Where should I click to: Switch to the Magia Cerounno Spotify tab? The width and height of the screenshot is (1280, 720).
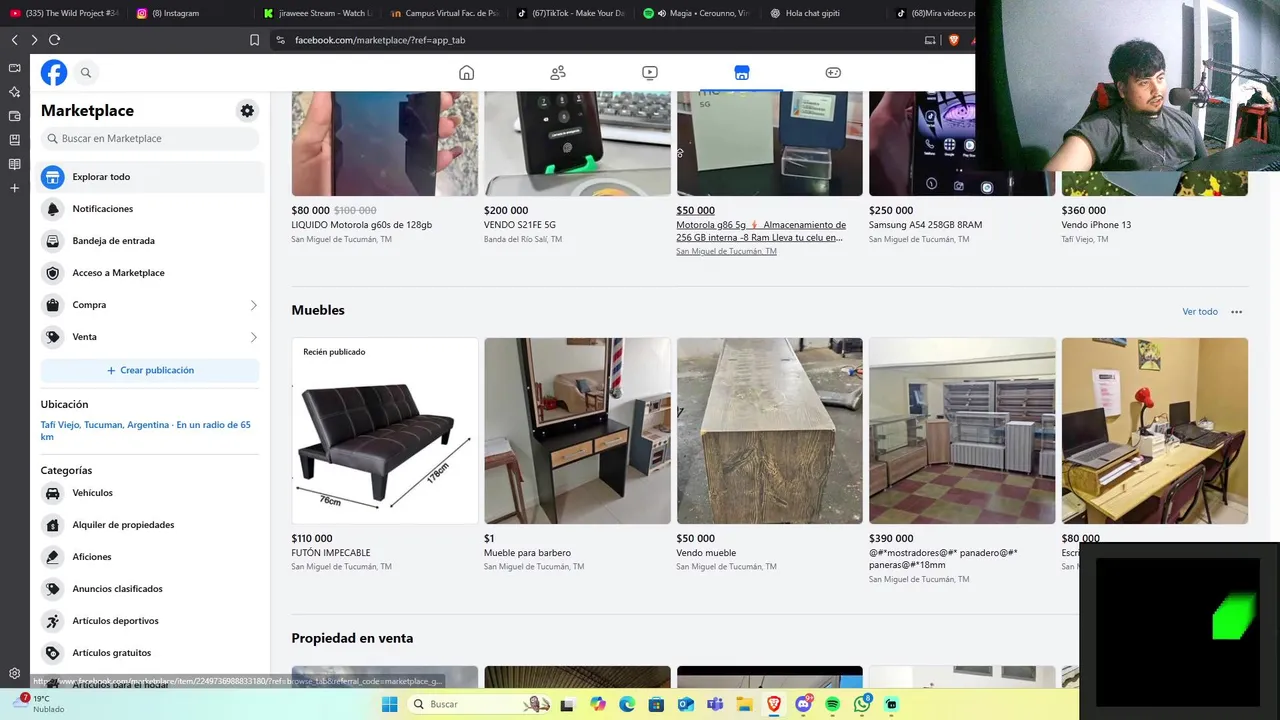pyautogui.click(x=697, y=13)
